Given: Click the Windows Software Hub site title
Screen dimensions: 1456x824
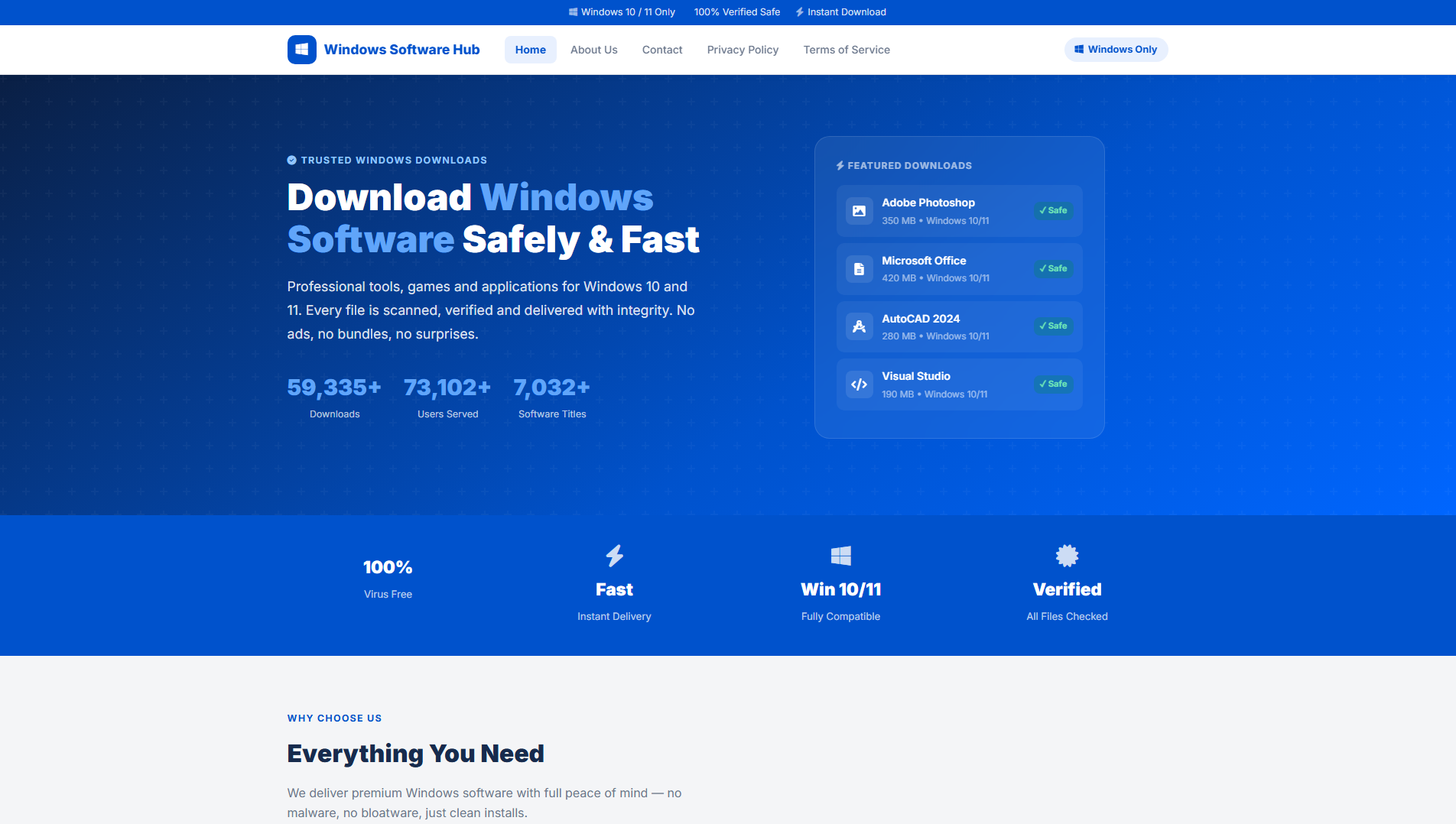Looking at the screenshot, I should pyautogui.click(x=402, y=50).
